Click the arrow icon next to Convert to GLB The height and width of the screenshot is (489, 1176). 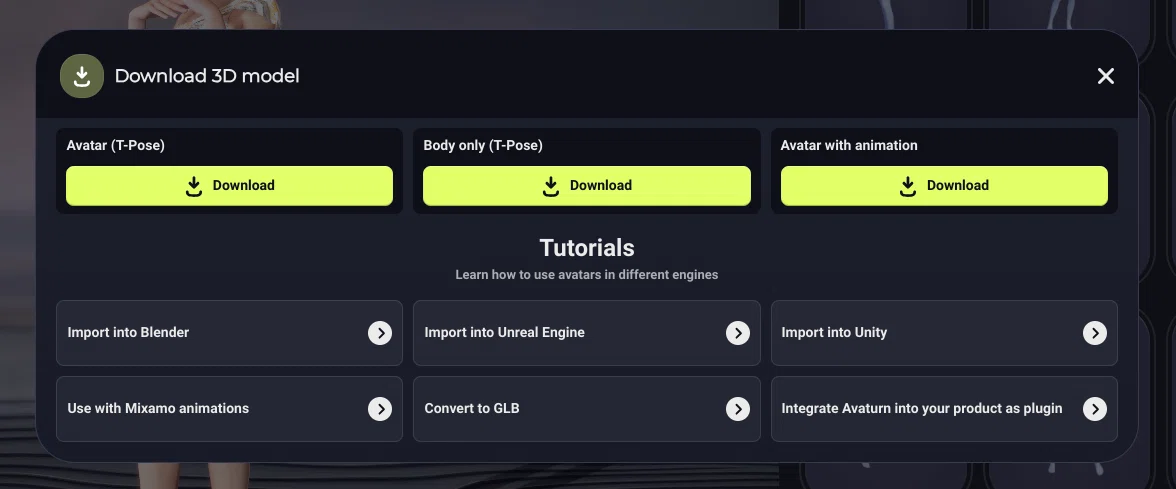(738, 409)
